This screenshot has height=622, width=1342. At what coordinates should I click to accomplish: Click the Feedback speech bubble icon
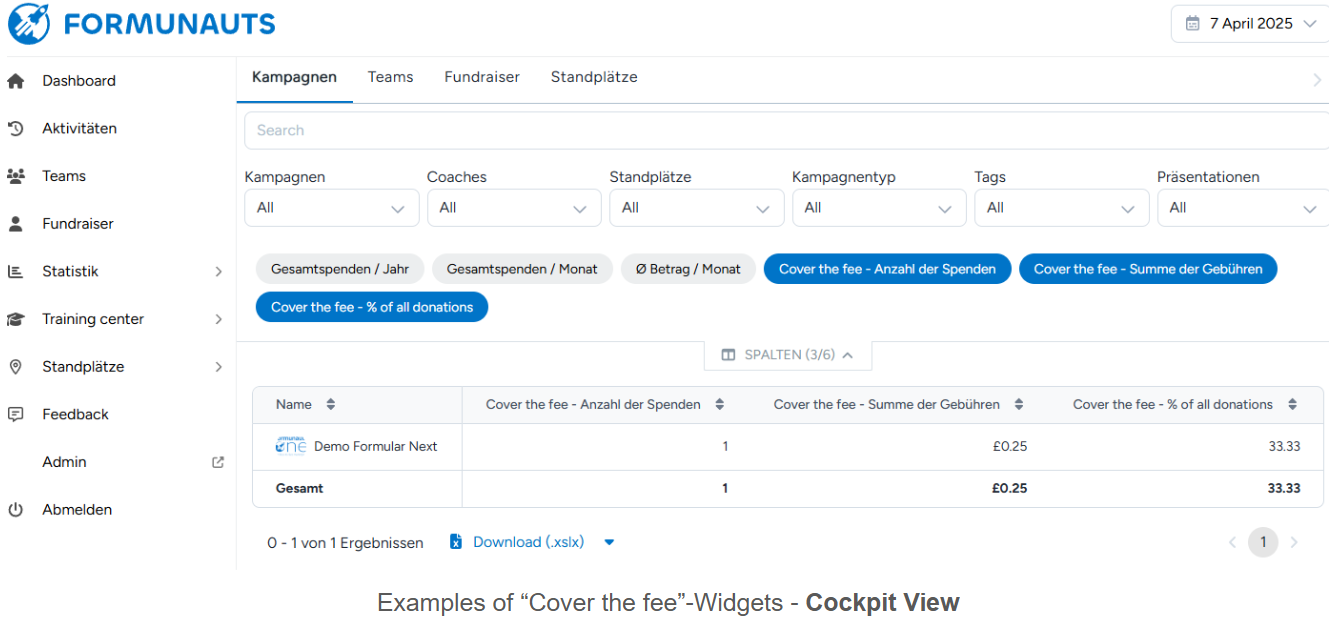point(15,414)
